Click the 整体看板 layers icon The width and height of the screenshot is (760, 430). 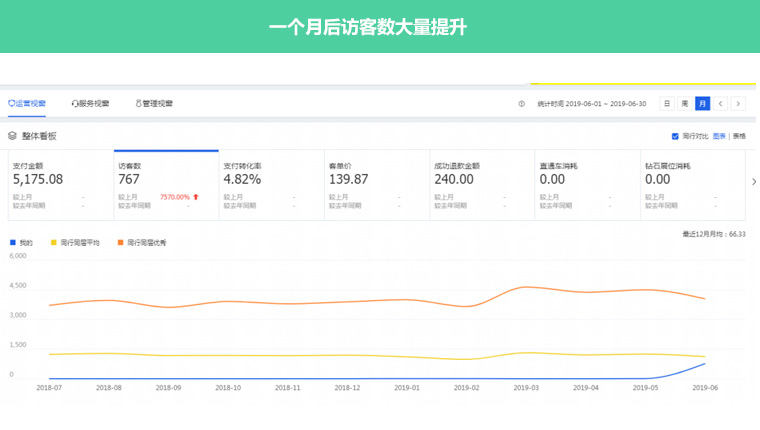coord(12,136)
